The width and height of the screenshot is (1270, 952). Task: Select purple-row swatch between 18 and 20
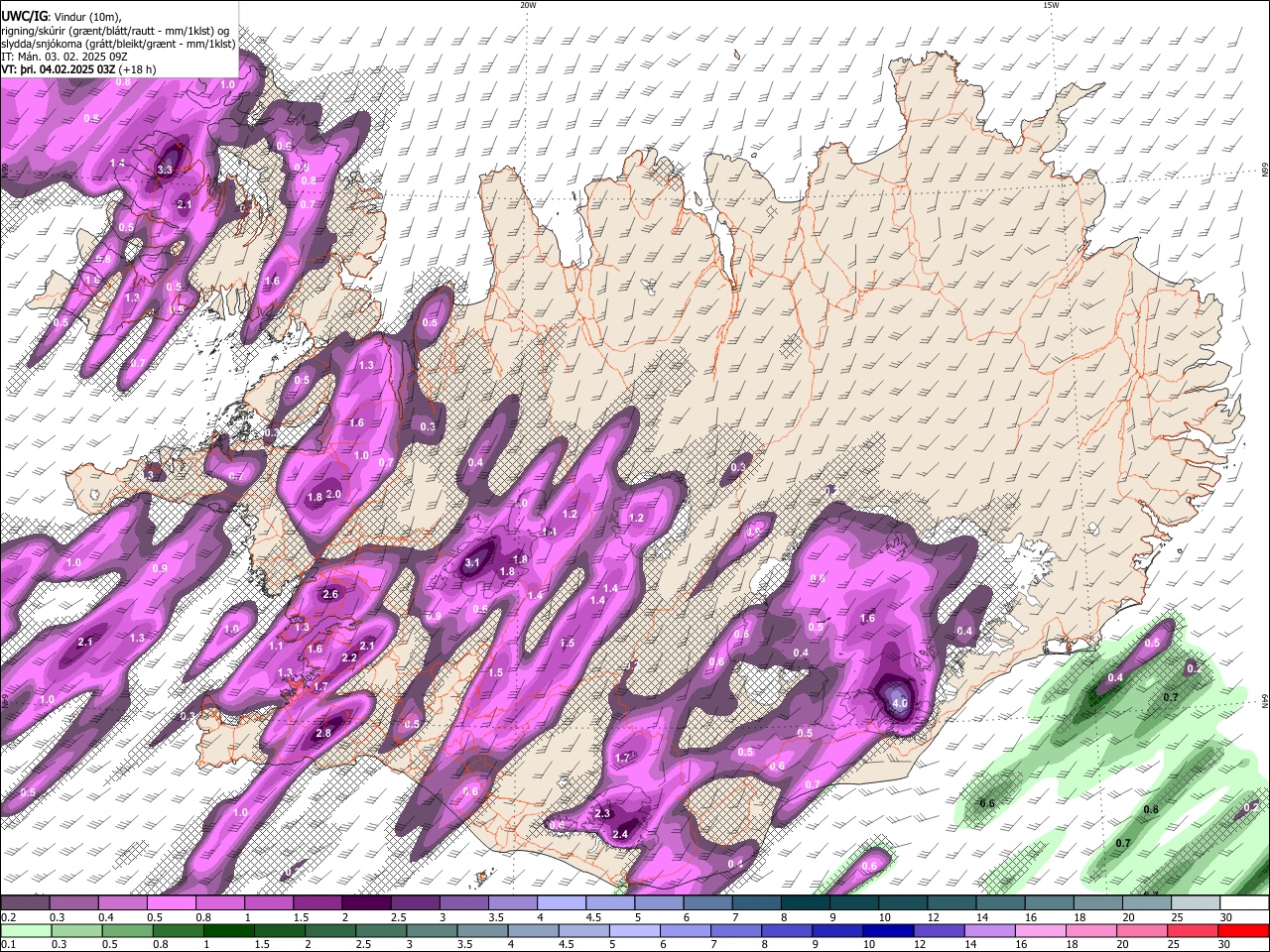tap(1098, 903)
